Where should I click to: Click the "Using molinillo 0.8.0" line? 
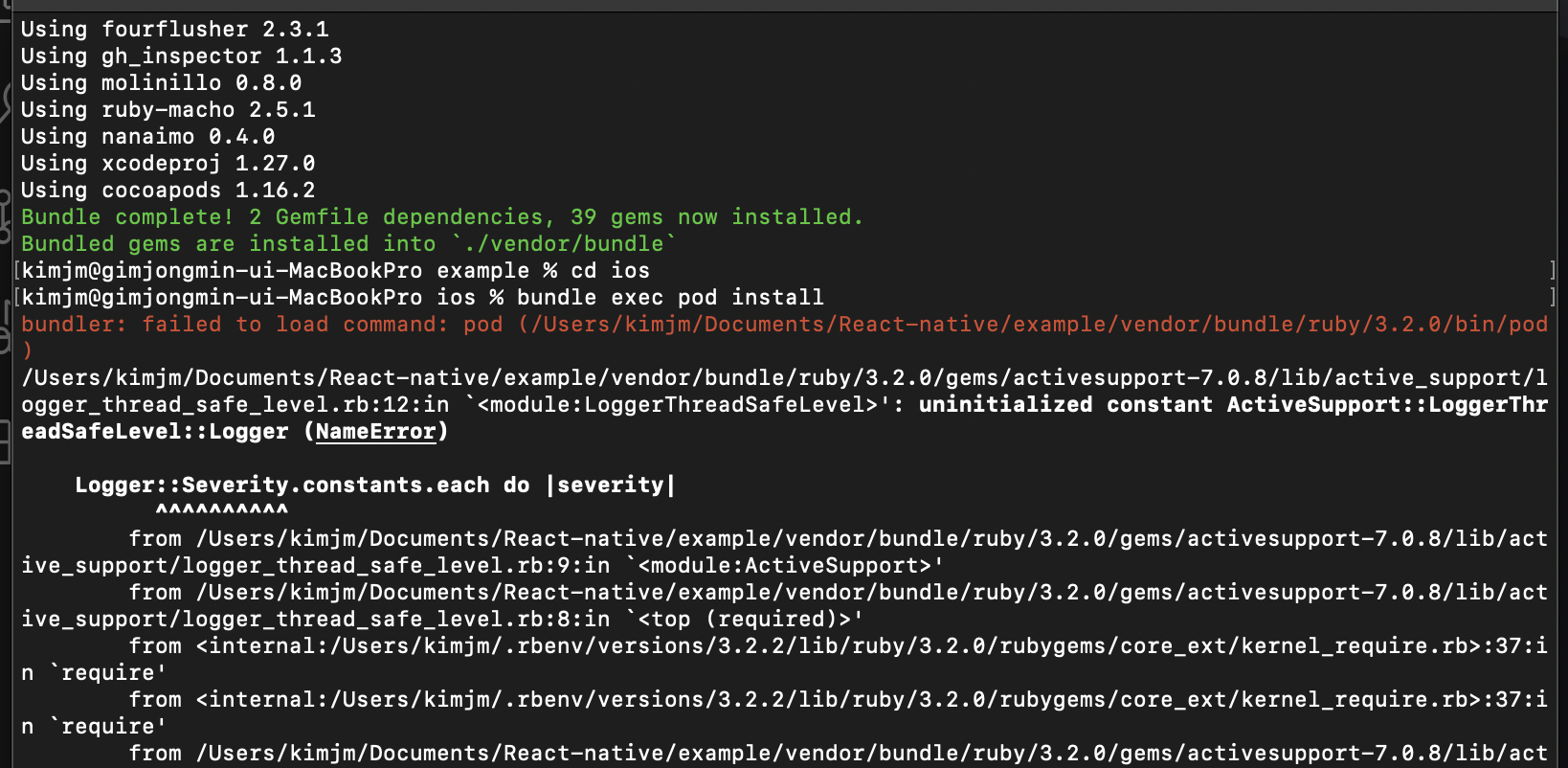coord(161,83)
